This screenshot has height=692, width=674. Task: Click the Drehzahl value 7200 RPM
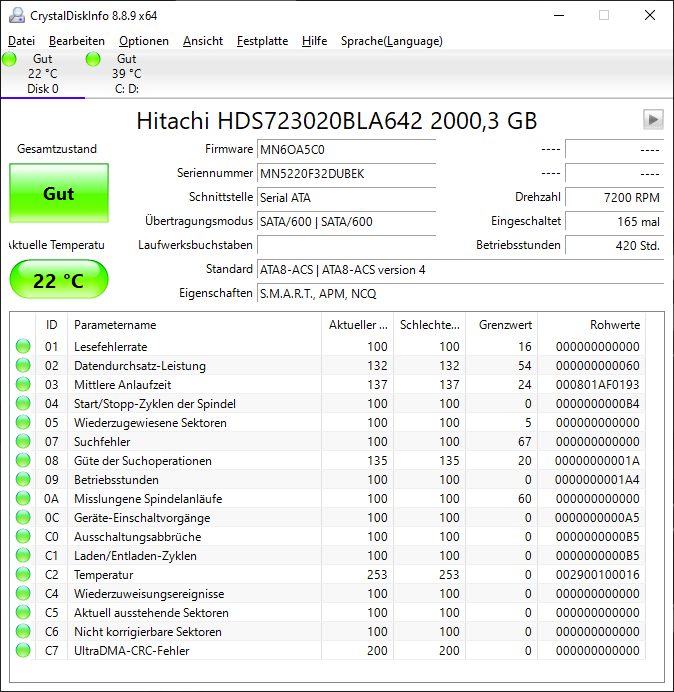614,197
